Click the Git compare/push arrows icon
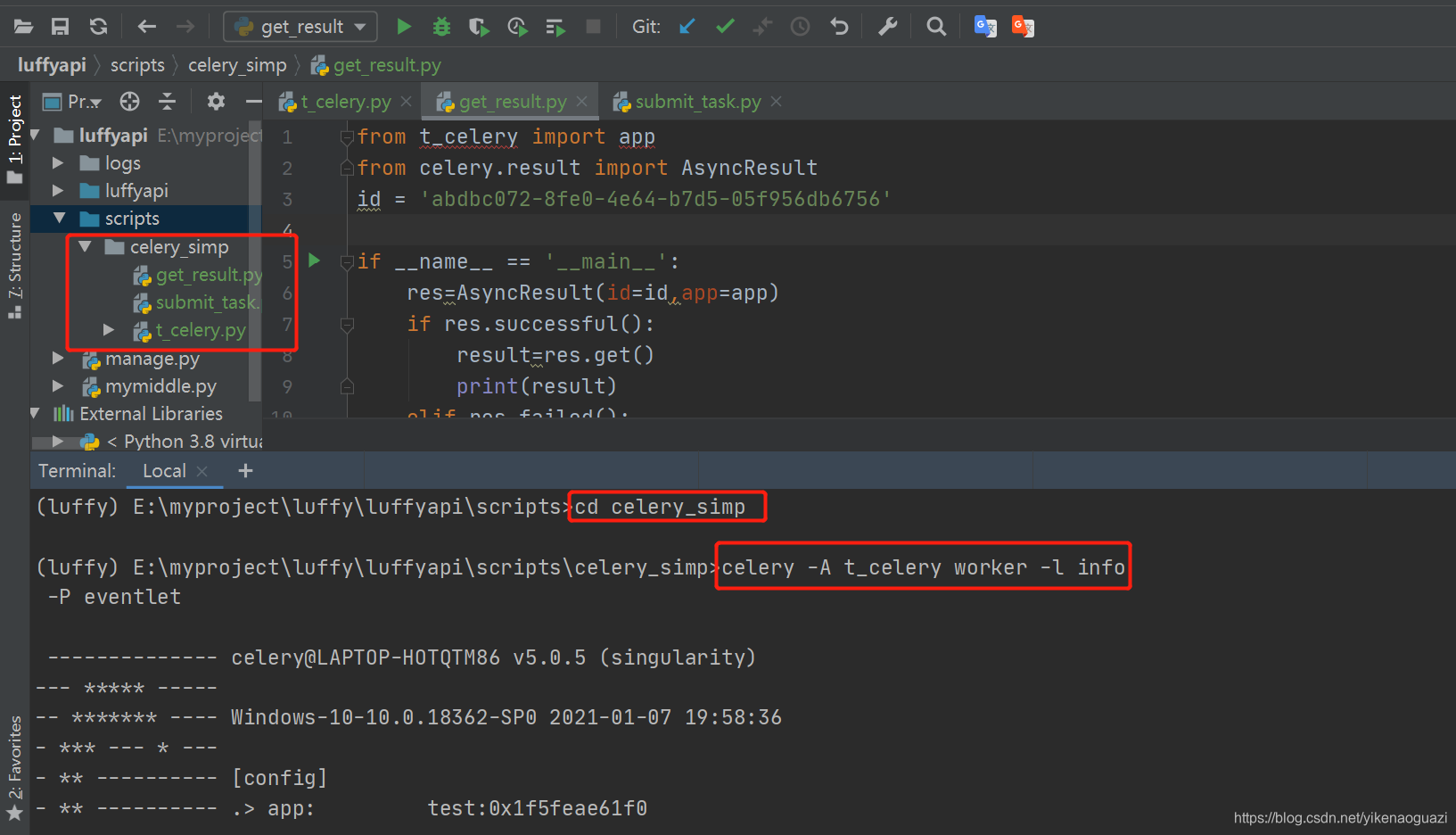Image resolution: width=1456 pixels, height=835 pixels. 762,27
